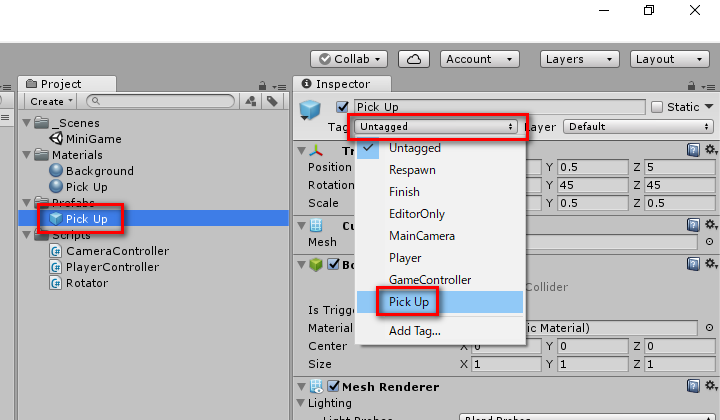This screenshot has height=420, width=720.
Task: Click the Pick Up name field
Action: point(500,107)
